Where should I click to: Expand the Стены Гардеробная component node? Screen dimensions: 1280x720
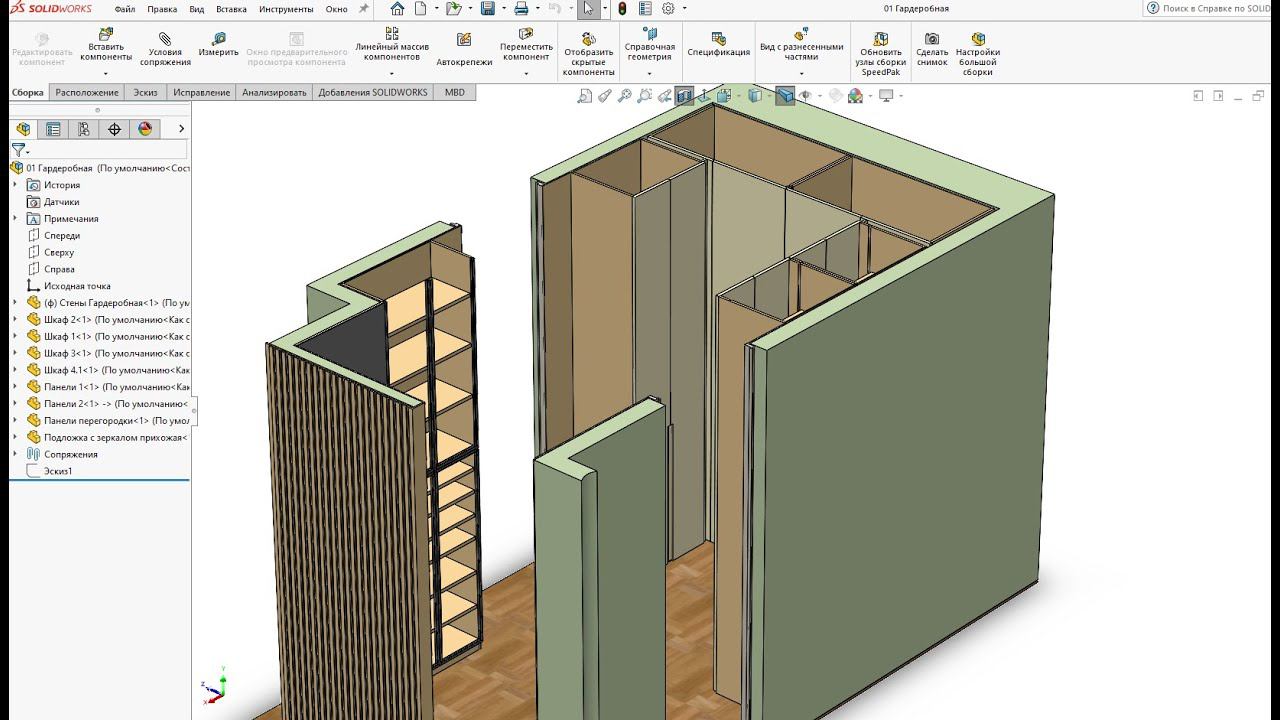(15, 303)
